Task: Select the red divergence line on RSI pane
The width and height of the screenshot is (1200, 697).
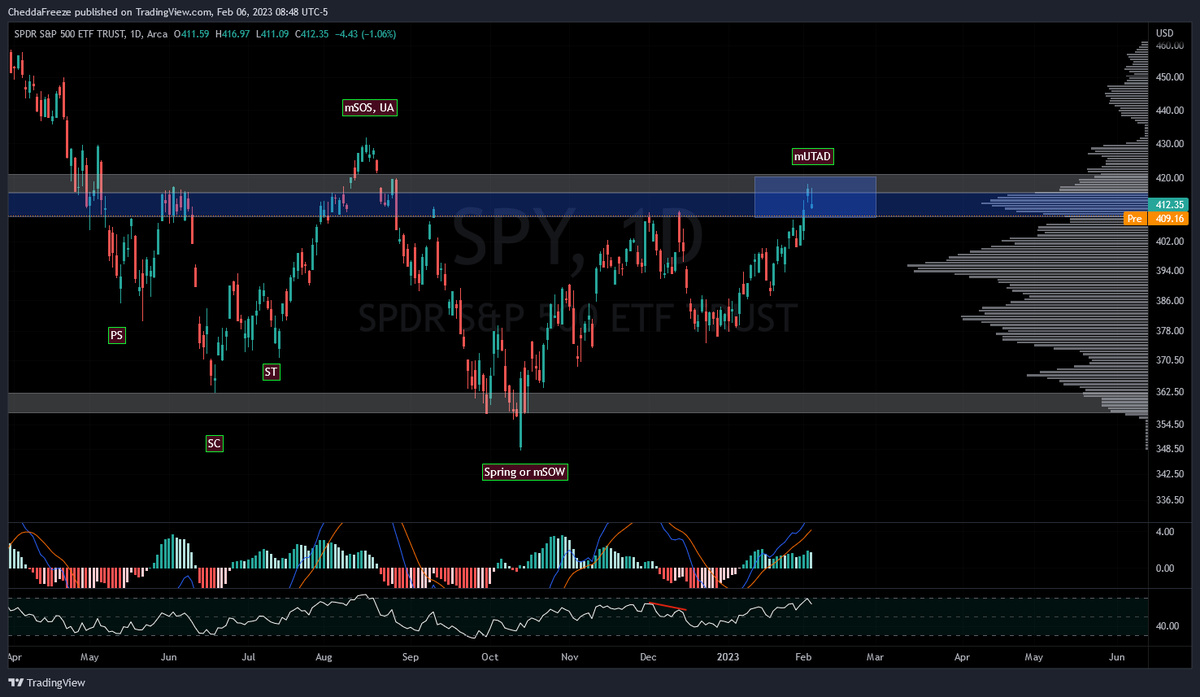Action: [x=666, y=607]
